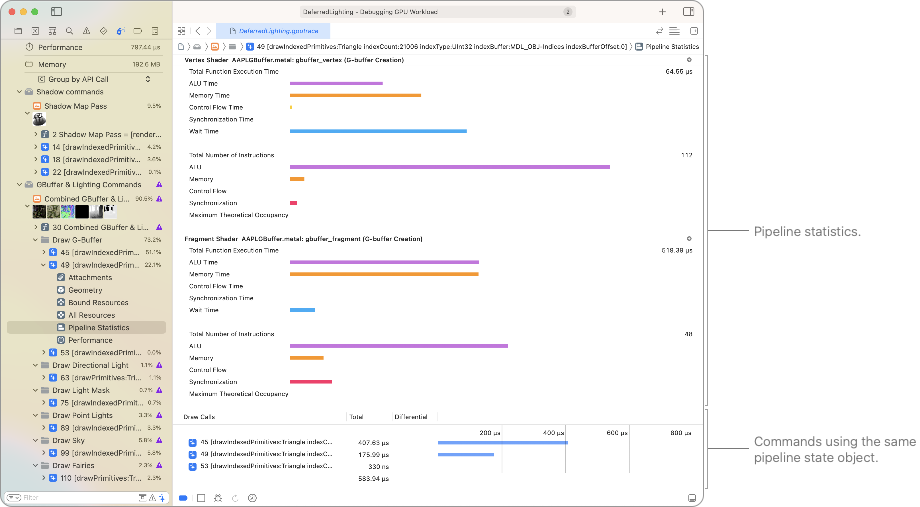Image resolution: width=920 pixels, height=507 pixels.
Task: Click the Project navigator folder icon
Action: pyautogui.click(x=19, y=31)
